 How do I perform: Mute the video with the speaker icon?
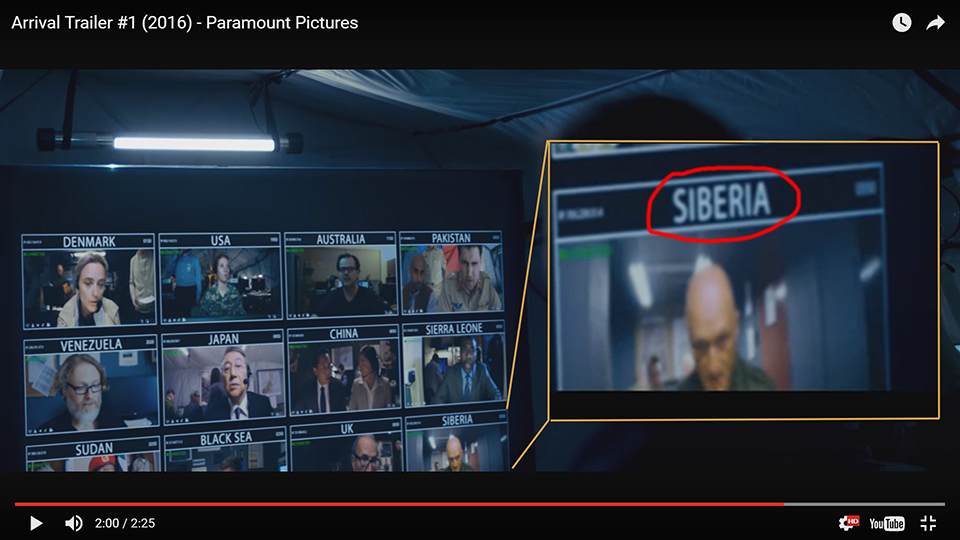point(74,523)
